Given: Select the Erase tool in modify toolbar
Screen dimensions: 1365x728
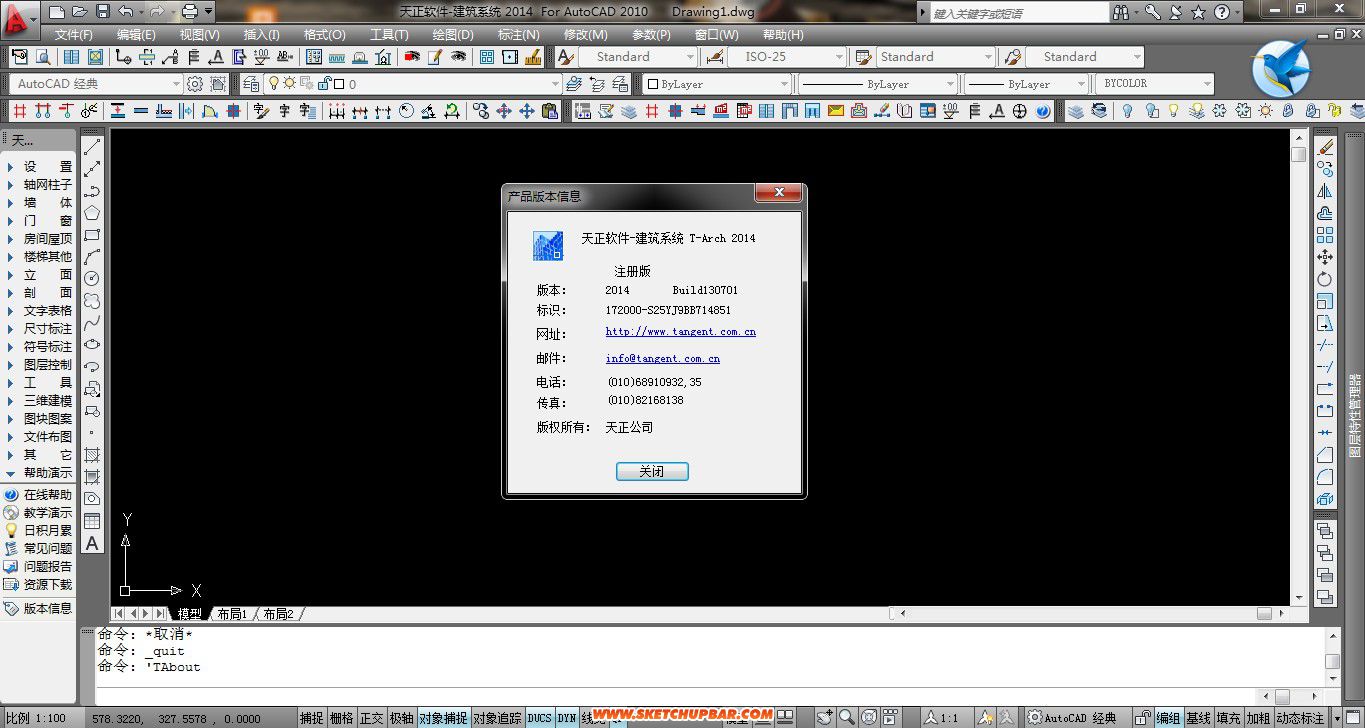Looking at the screenshot, I should click(1325, 147).
